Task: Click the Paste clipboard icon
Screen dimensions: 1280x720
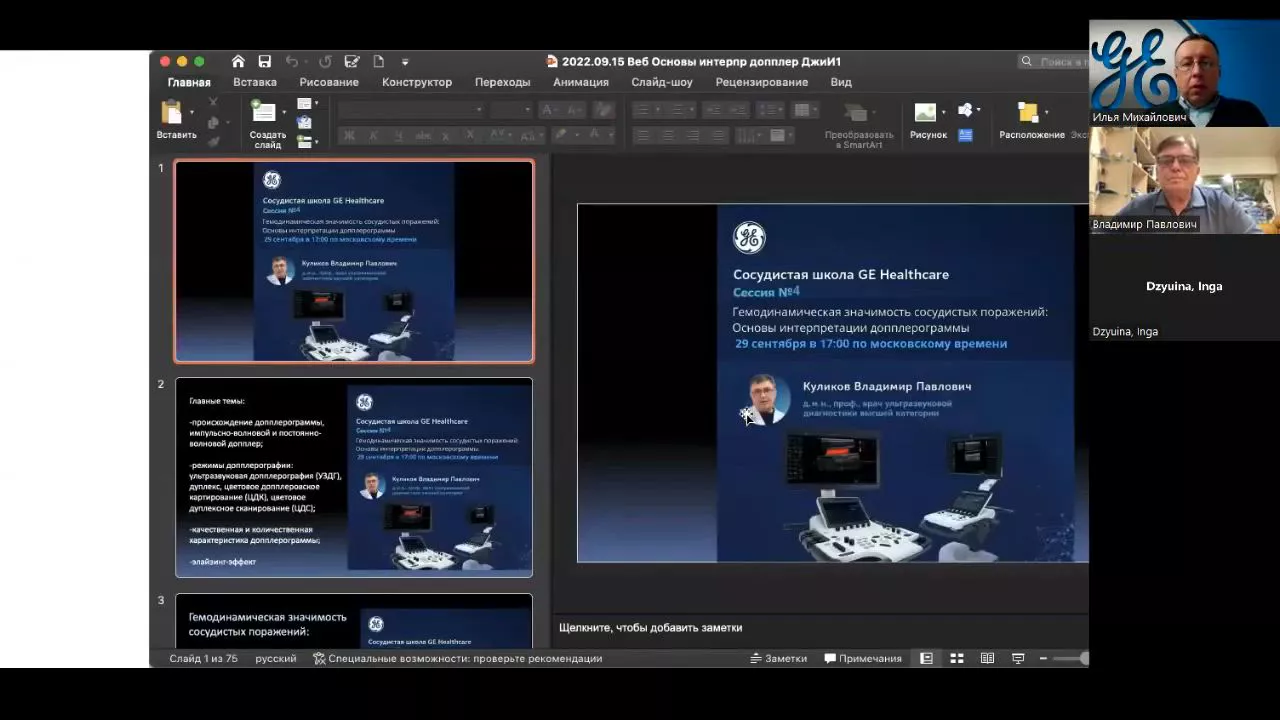Action: pyautogui.click(x=172, y=112)
